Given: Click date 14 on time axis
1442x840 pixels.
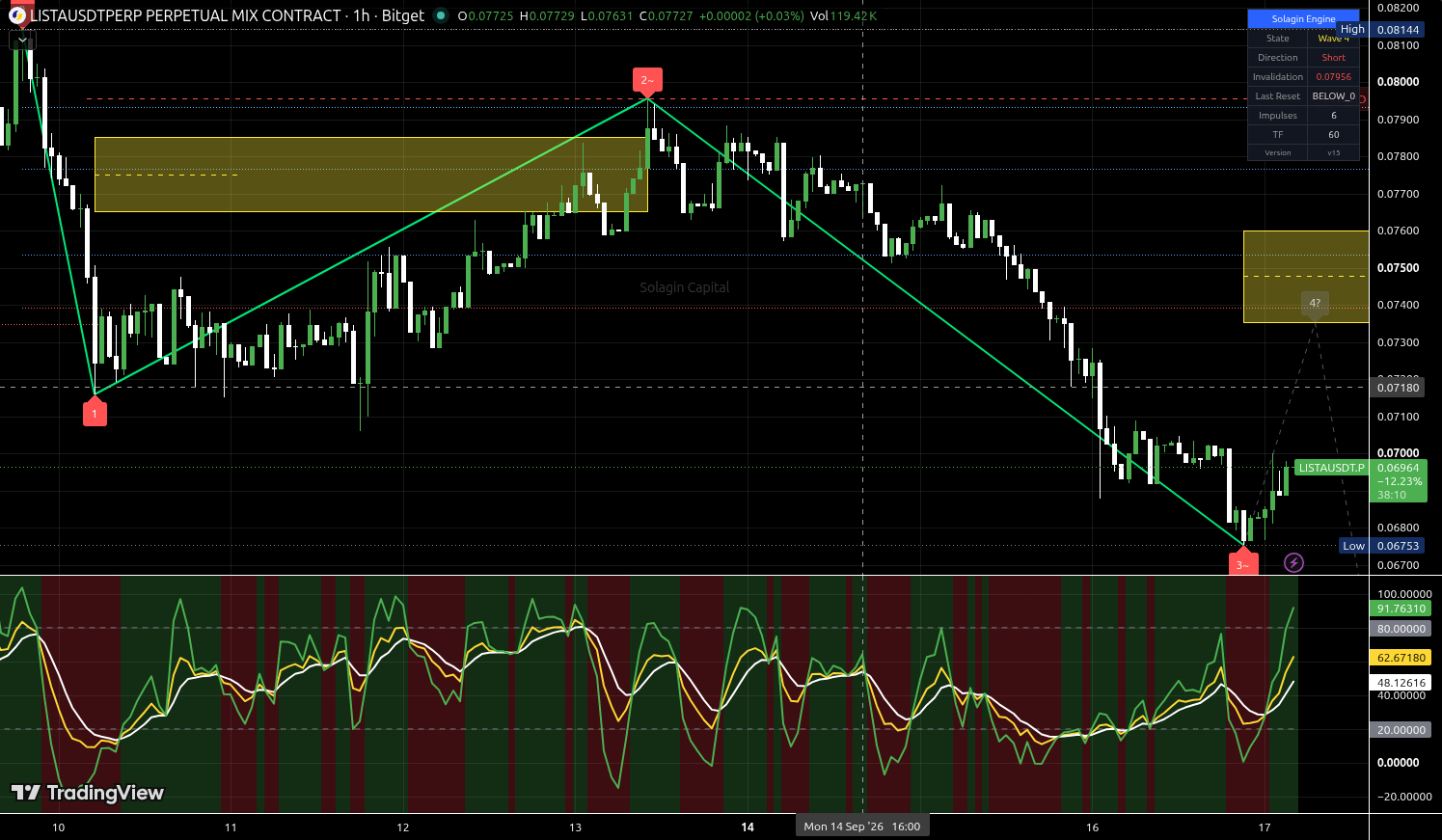Looking at the screenshot, I should tap(748, 827).
